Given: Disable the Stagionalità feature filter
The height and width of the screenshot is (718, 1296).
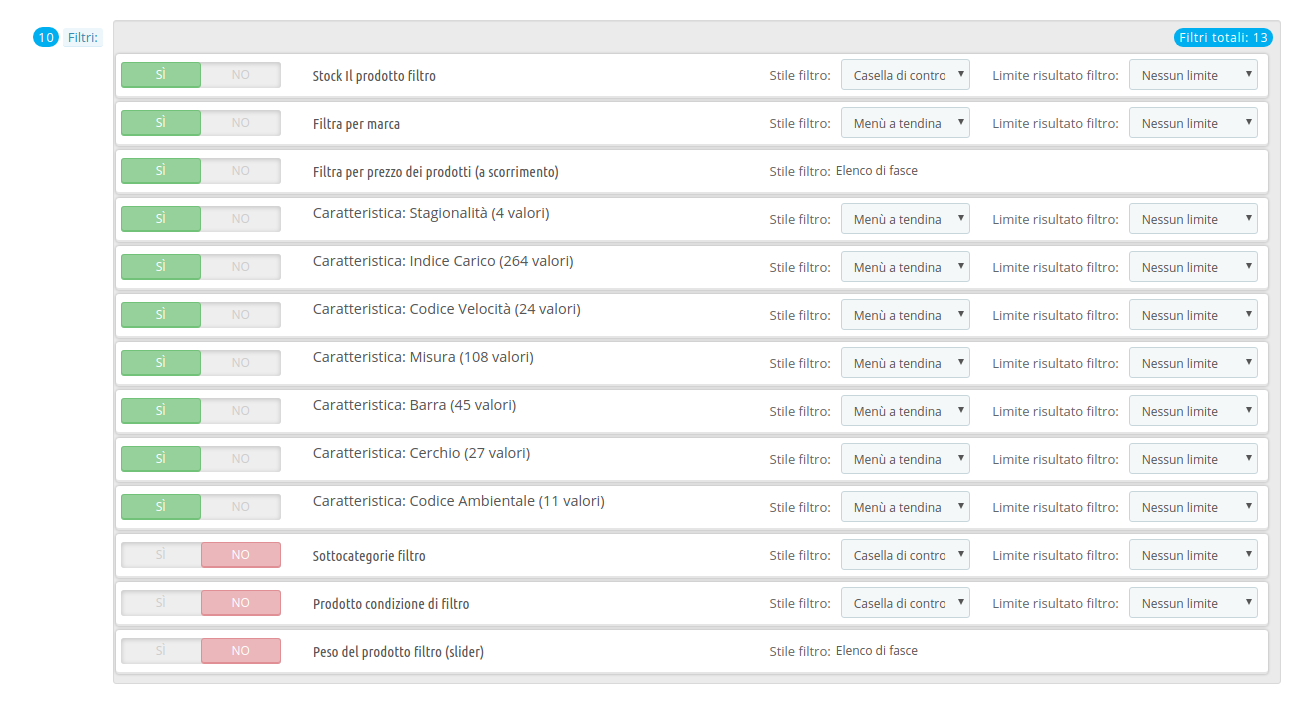Looking at the screenshot, I should (x=240, y=219).
